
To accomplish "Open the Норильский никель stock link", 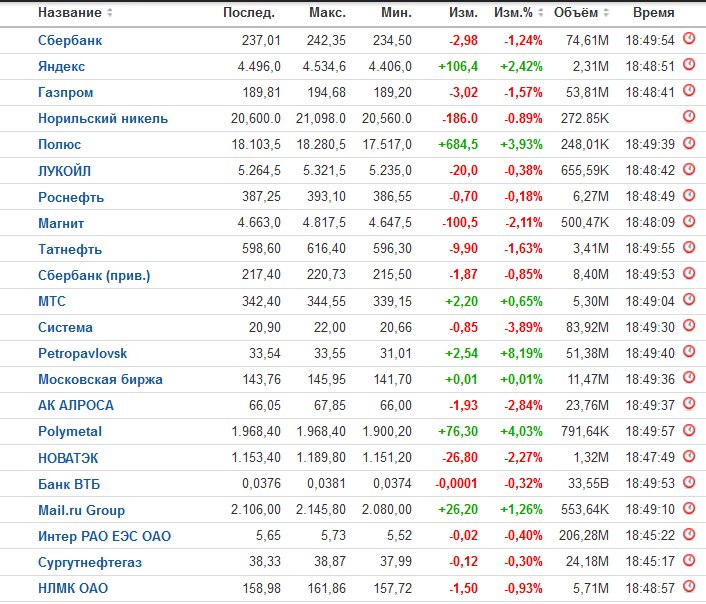I will [103, 118].
